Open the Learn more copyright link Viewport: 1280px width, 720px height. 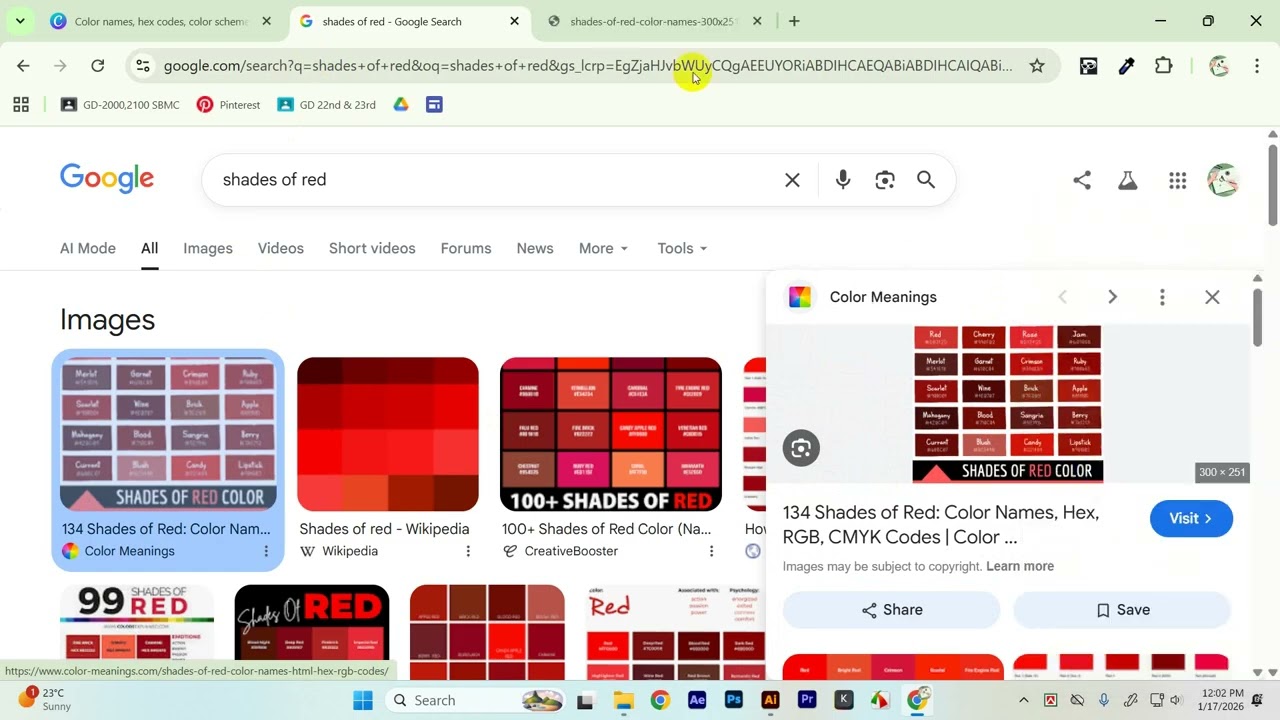(1020, 566)
